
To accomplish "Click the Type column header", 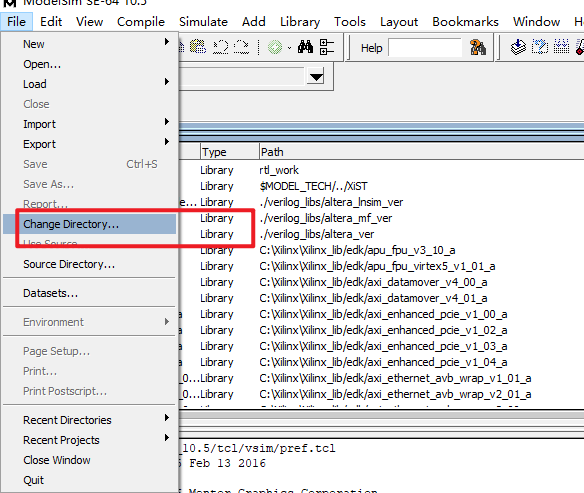I will coord(229,152).
